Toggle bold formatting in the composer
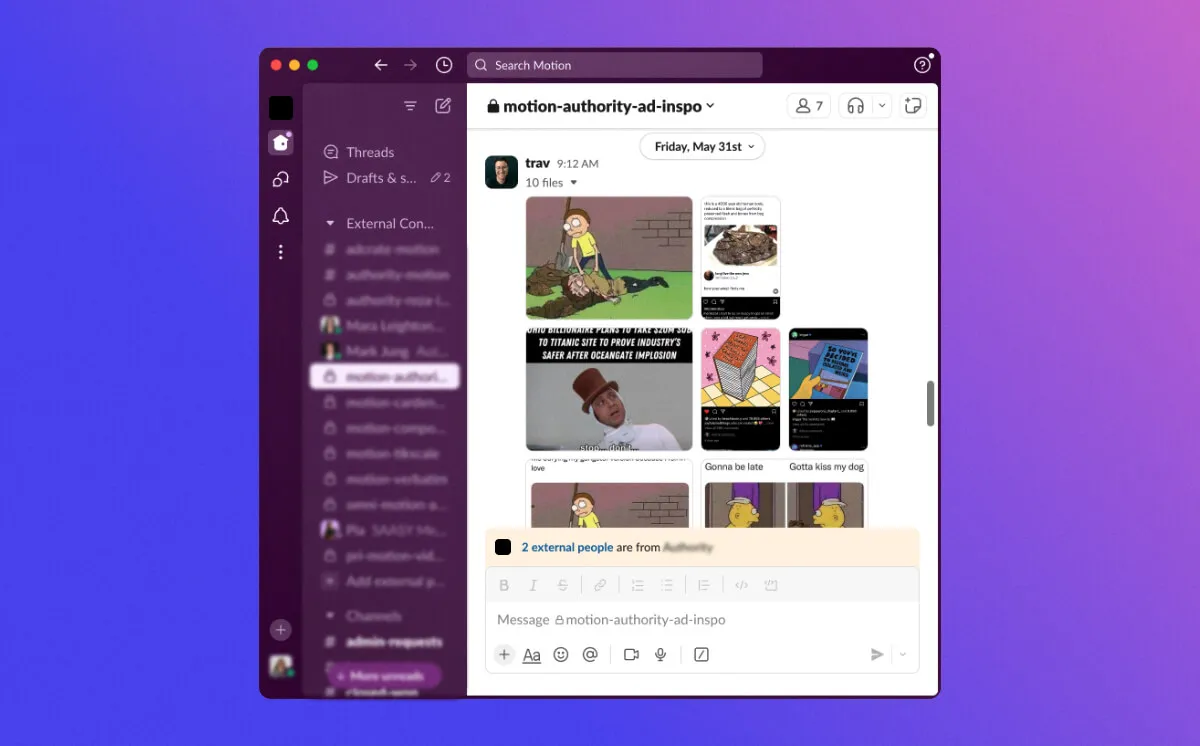The image size is (1200, 746). coord(504,585)
